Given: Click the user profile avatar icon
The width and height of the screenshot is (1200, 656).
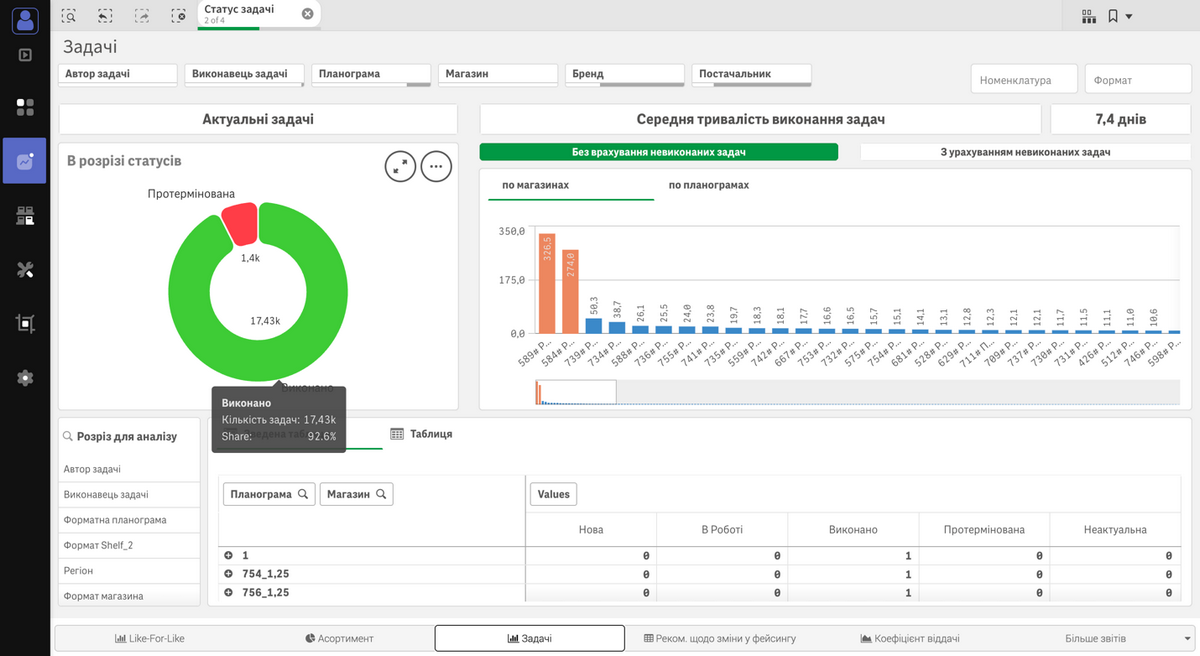Looking at the screenshot, I should (25, 19).
